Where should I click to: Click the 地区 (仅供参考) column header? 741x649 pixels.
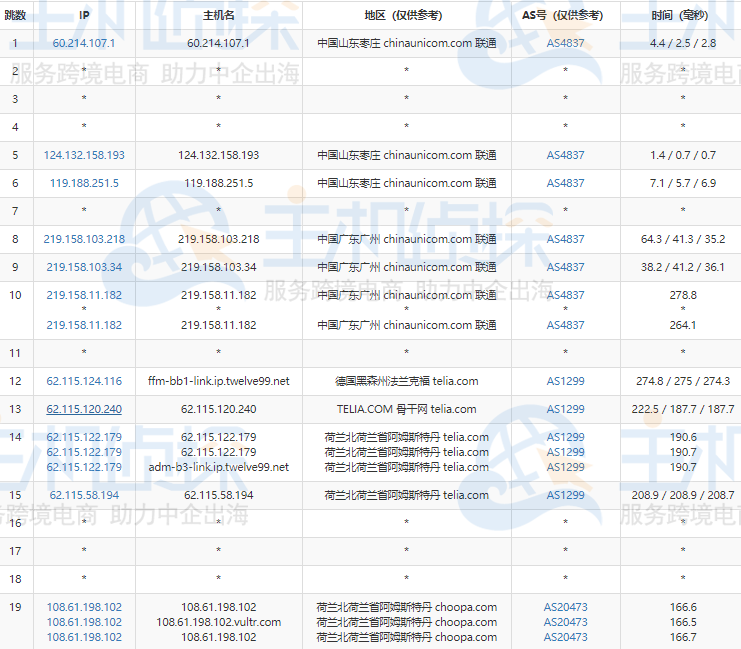(404, 15)
